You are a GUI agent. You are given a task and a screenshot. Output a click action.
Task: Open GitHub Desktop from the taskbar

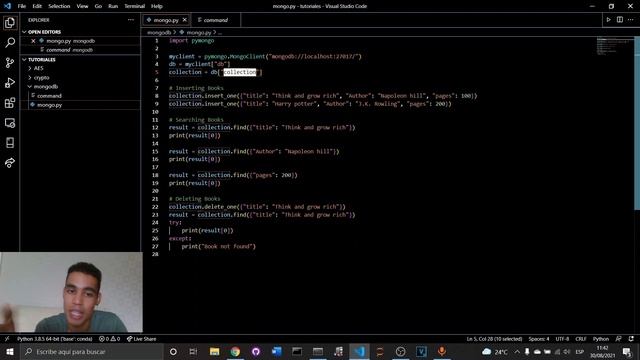pos(256,351)
